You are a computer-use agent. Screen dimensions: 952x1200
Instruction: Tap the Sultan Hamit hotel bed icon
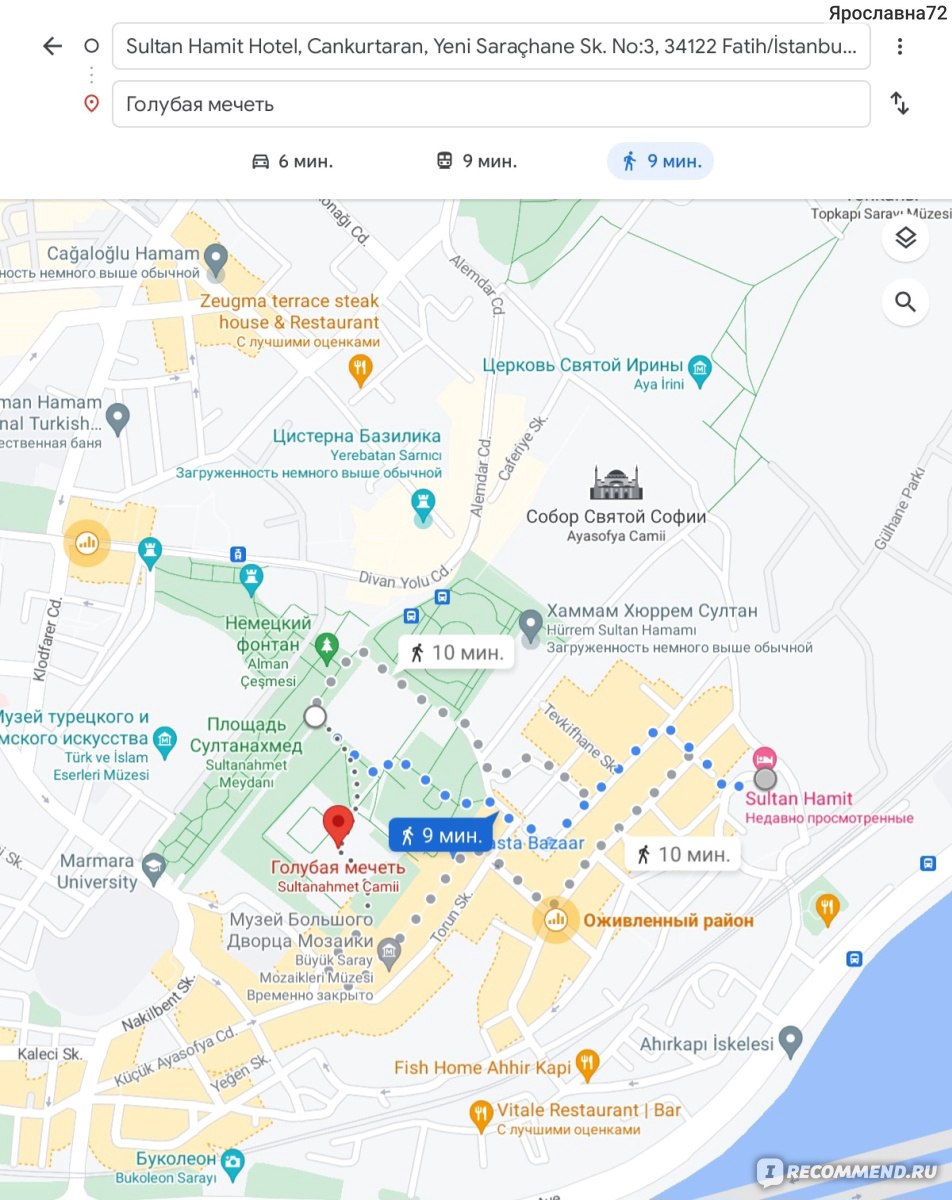(x=765, y=759)
